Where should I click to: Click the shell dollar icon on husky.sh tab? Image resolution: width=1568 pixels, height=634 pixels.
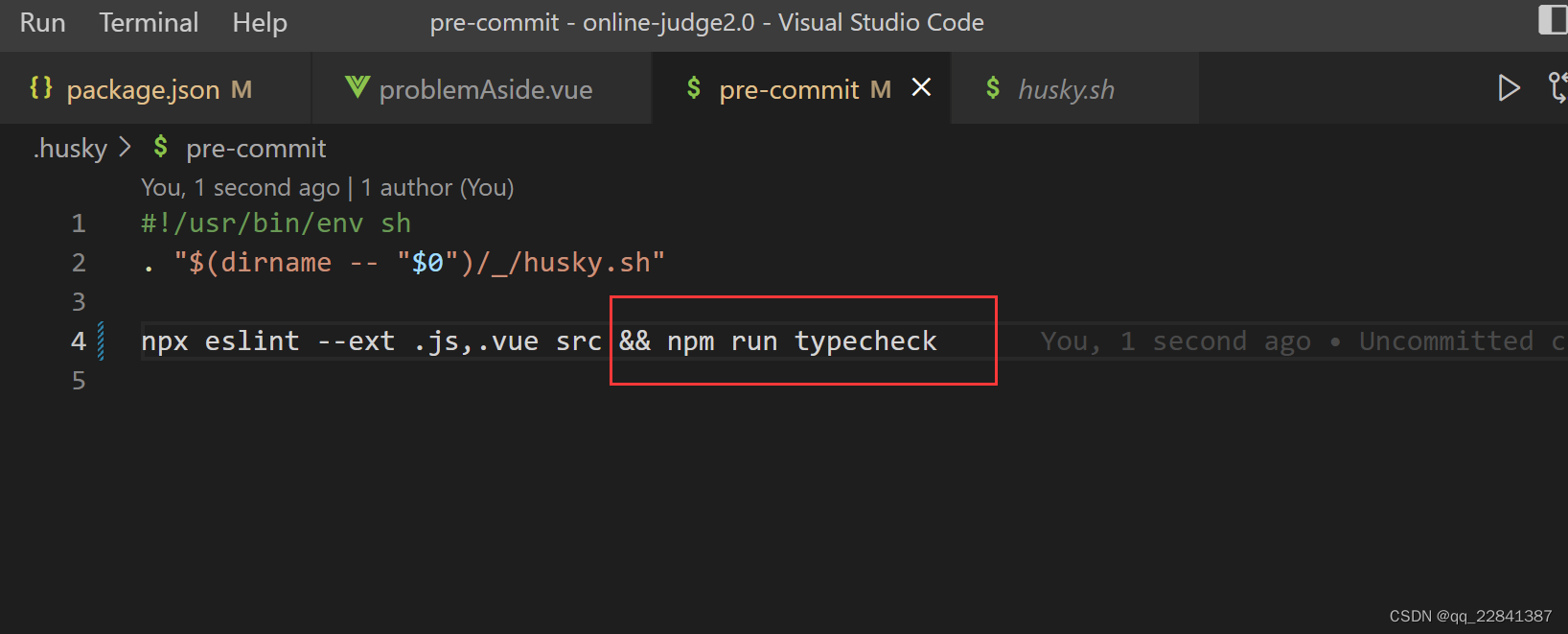pyautogui.click(x=993, y=88)
